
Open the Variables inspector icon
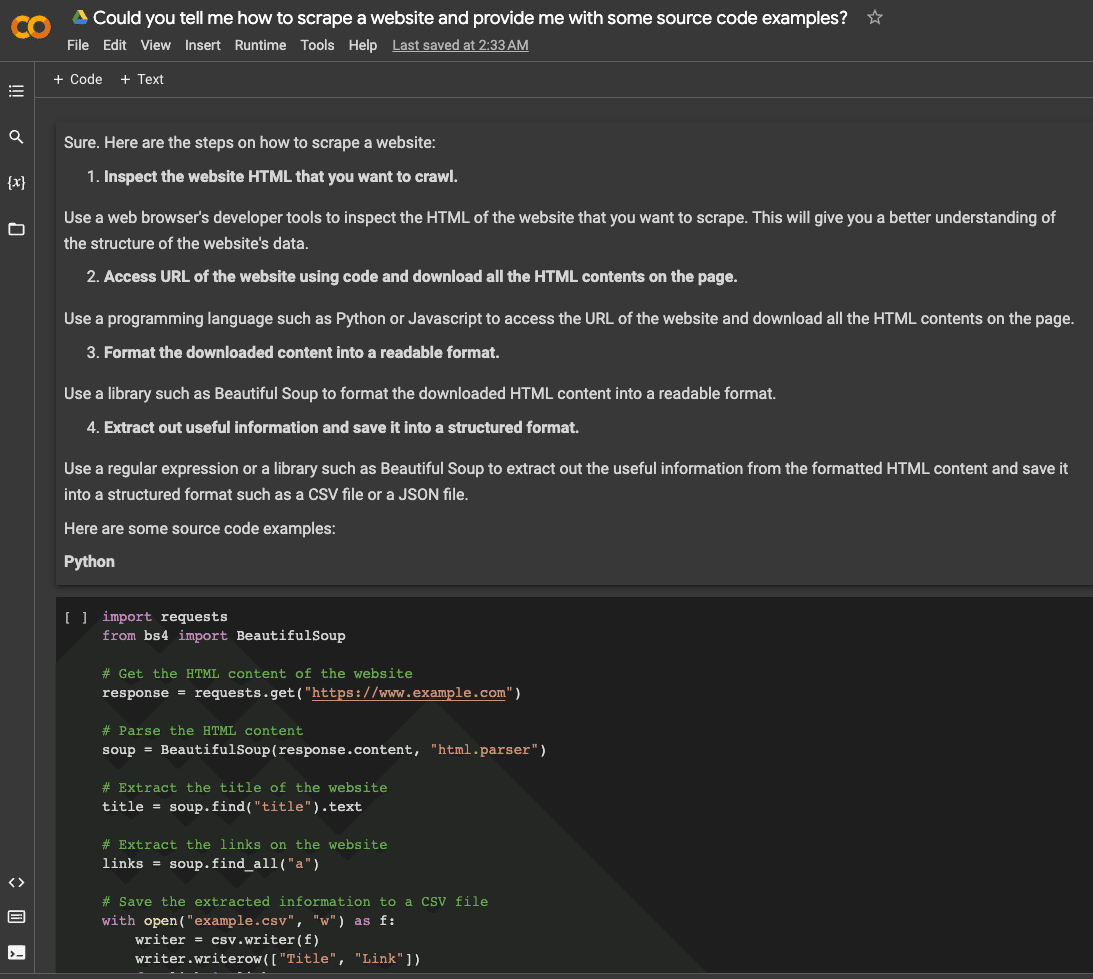[16, 183]
